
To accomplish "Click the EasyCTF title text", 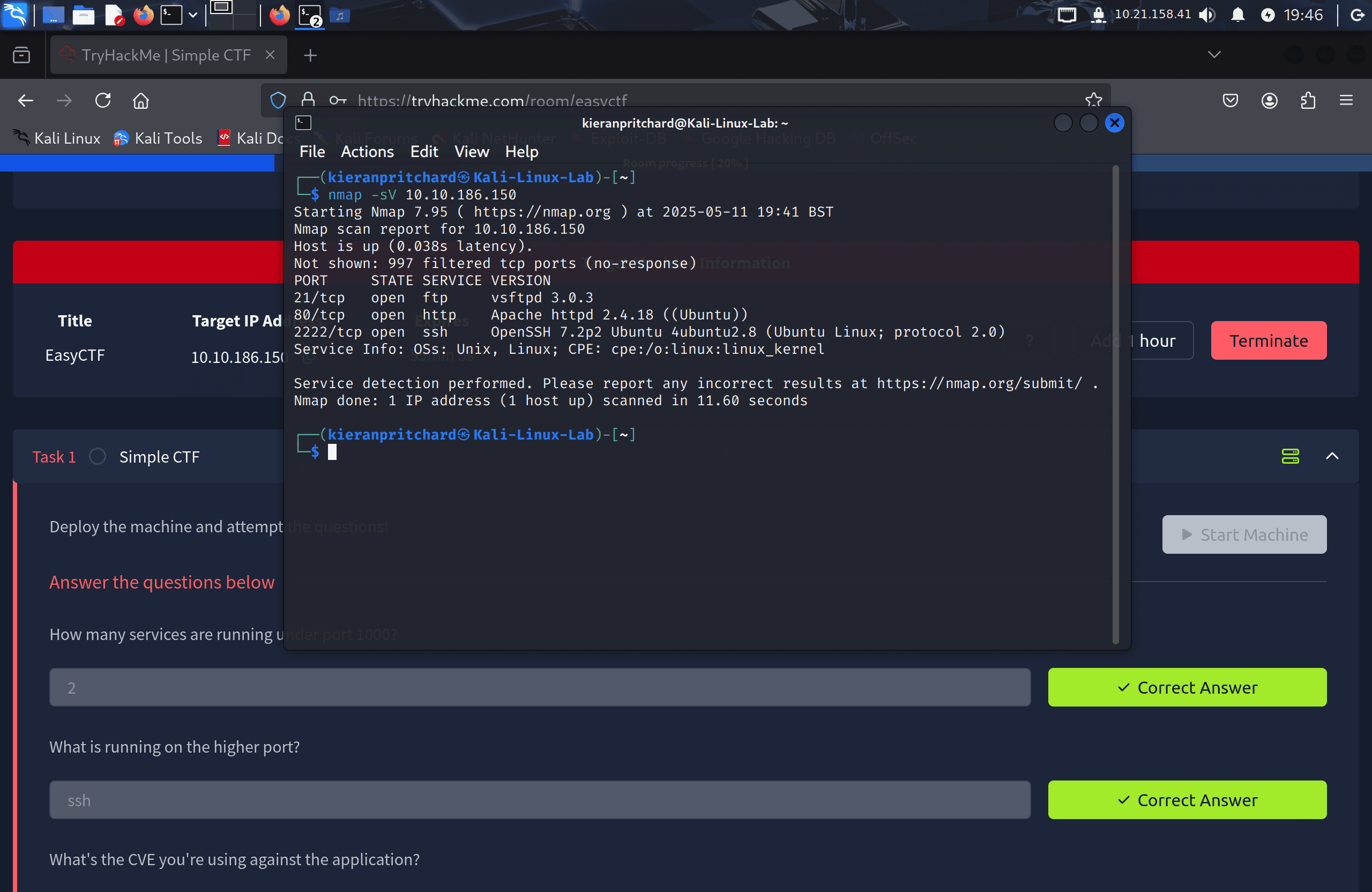I will [75, 355].
